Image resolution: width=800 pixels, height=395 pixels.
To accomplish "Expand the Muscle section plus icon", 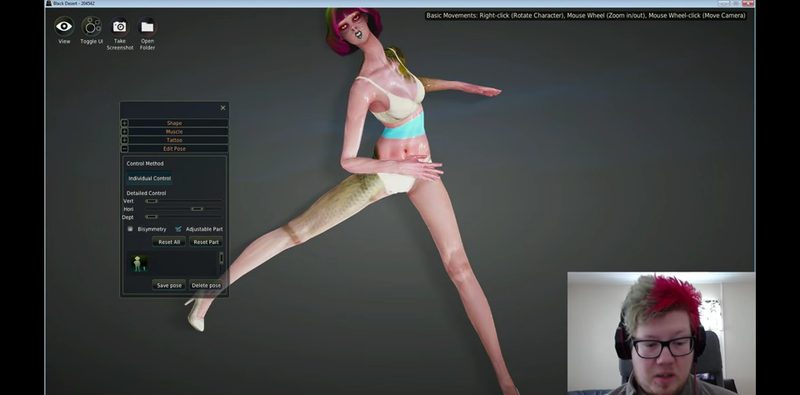I will [124, 132].
